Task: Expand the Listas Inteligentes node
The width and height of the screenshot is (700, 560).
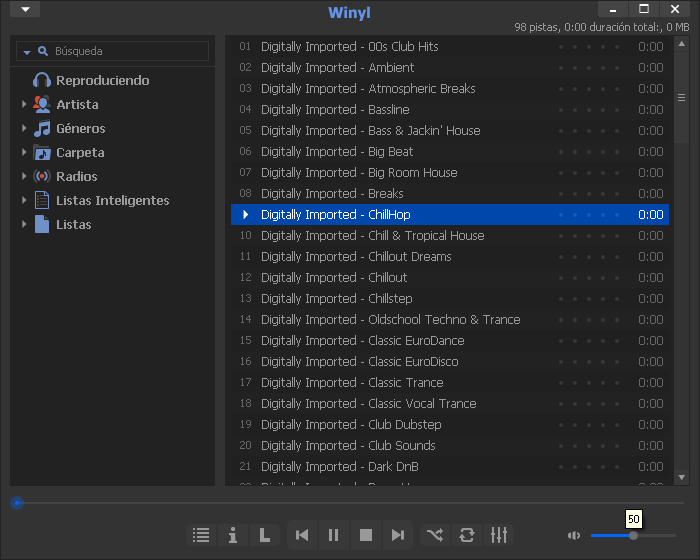Action: click(x=24, y=200)
